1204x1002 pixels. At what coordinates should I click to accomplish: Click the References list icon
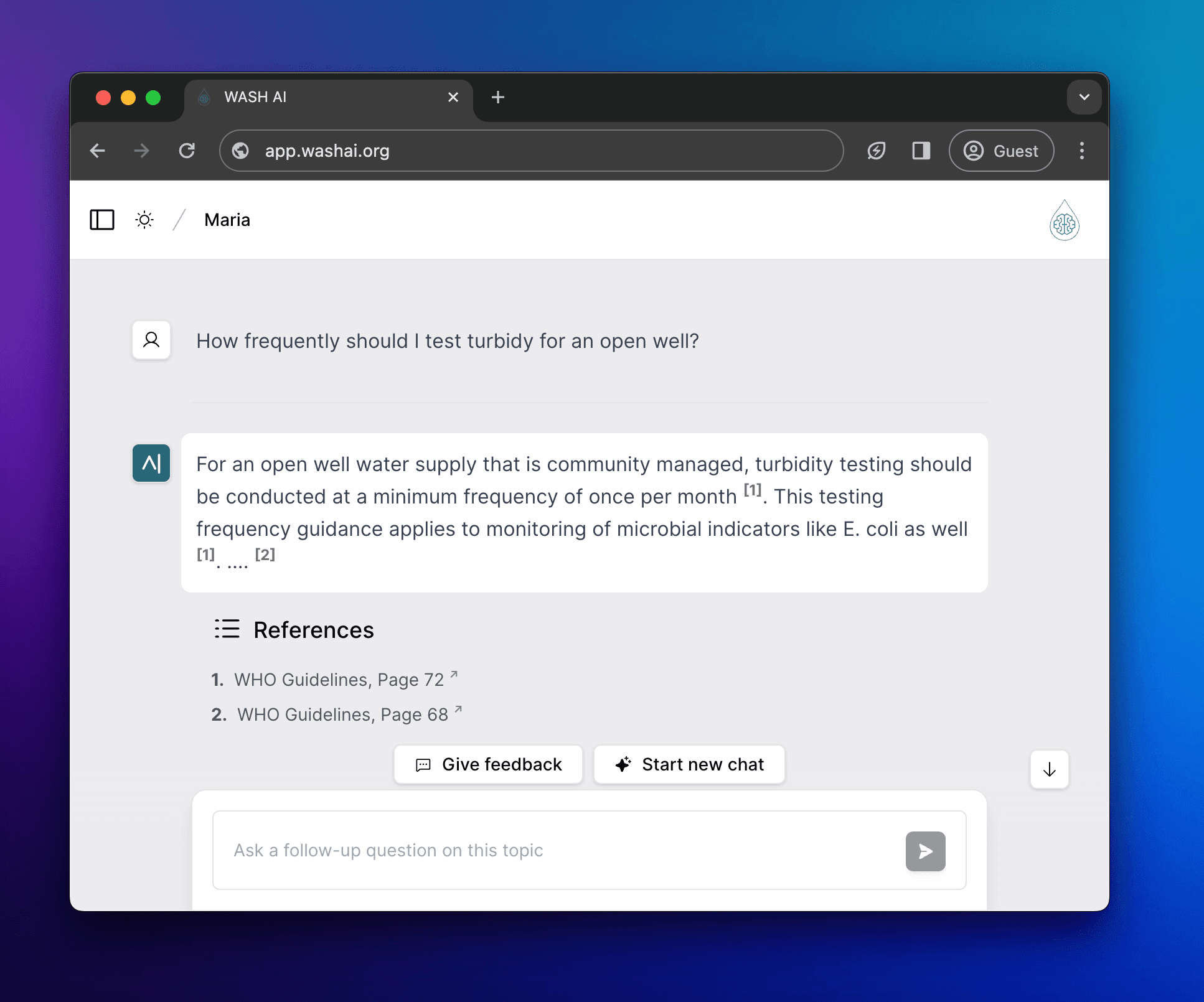pyautogui.click(x=227, y=629)
